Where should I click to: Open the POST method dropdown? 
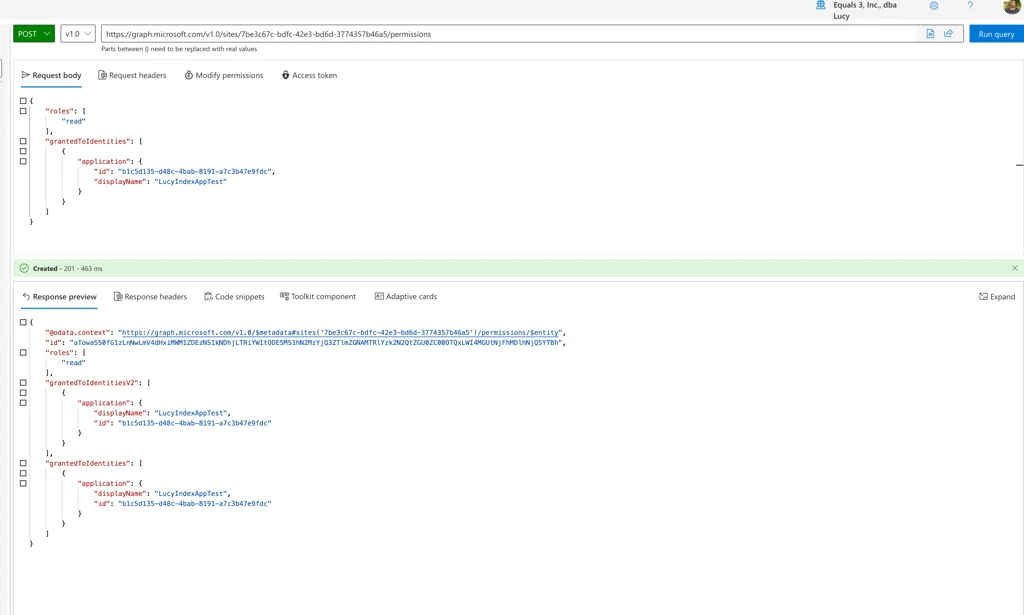34,34
